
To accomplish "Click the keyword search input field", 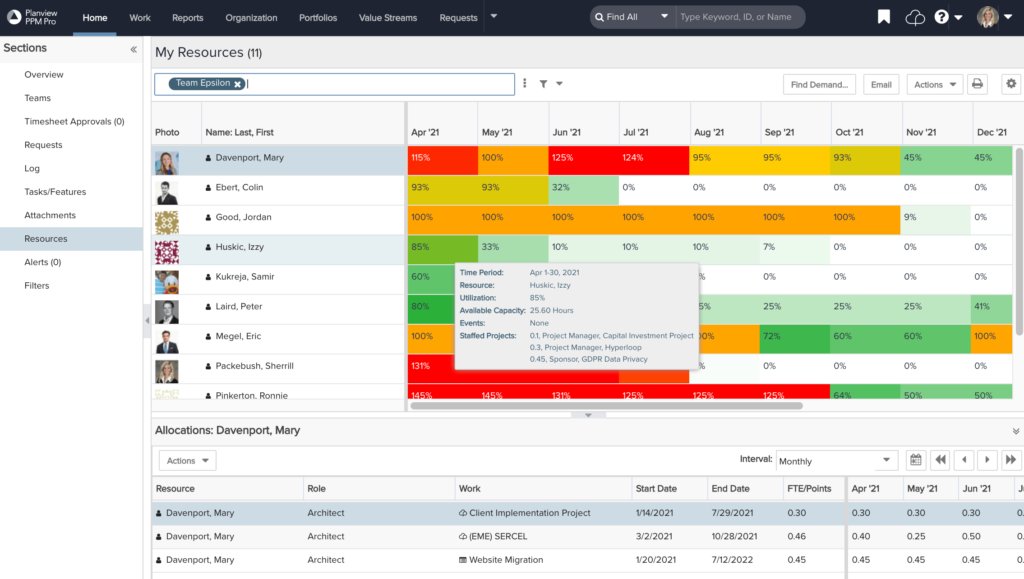I will 740,17.
